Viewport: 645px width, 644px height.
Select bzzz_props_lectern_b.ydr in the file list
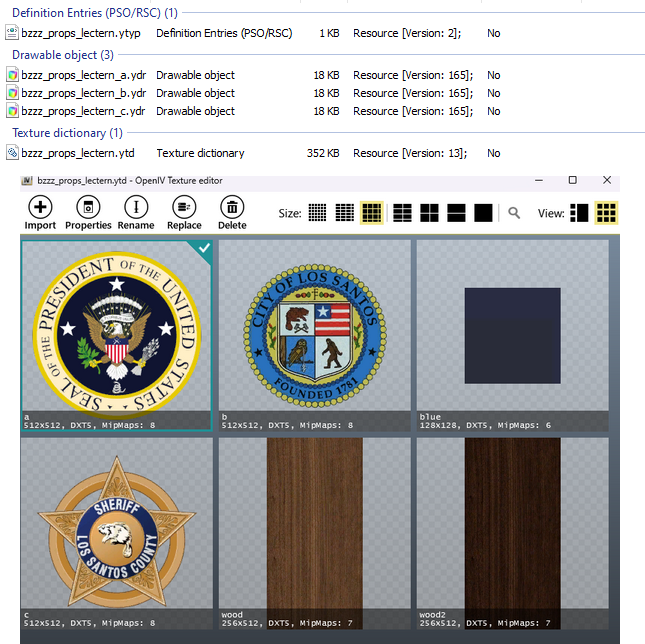coord(84,93)
